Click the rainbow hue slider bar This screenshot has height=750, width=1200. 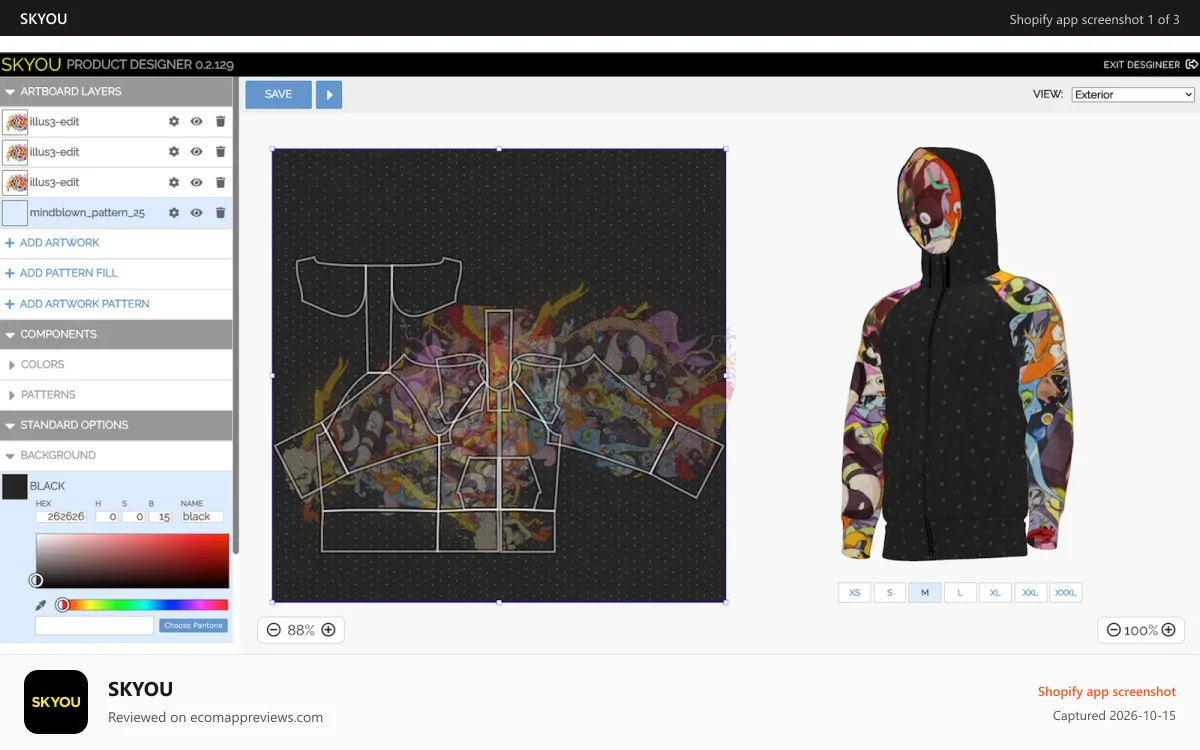tap(142, 605)
